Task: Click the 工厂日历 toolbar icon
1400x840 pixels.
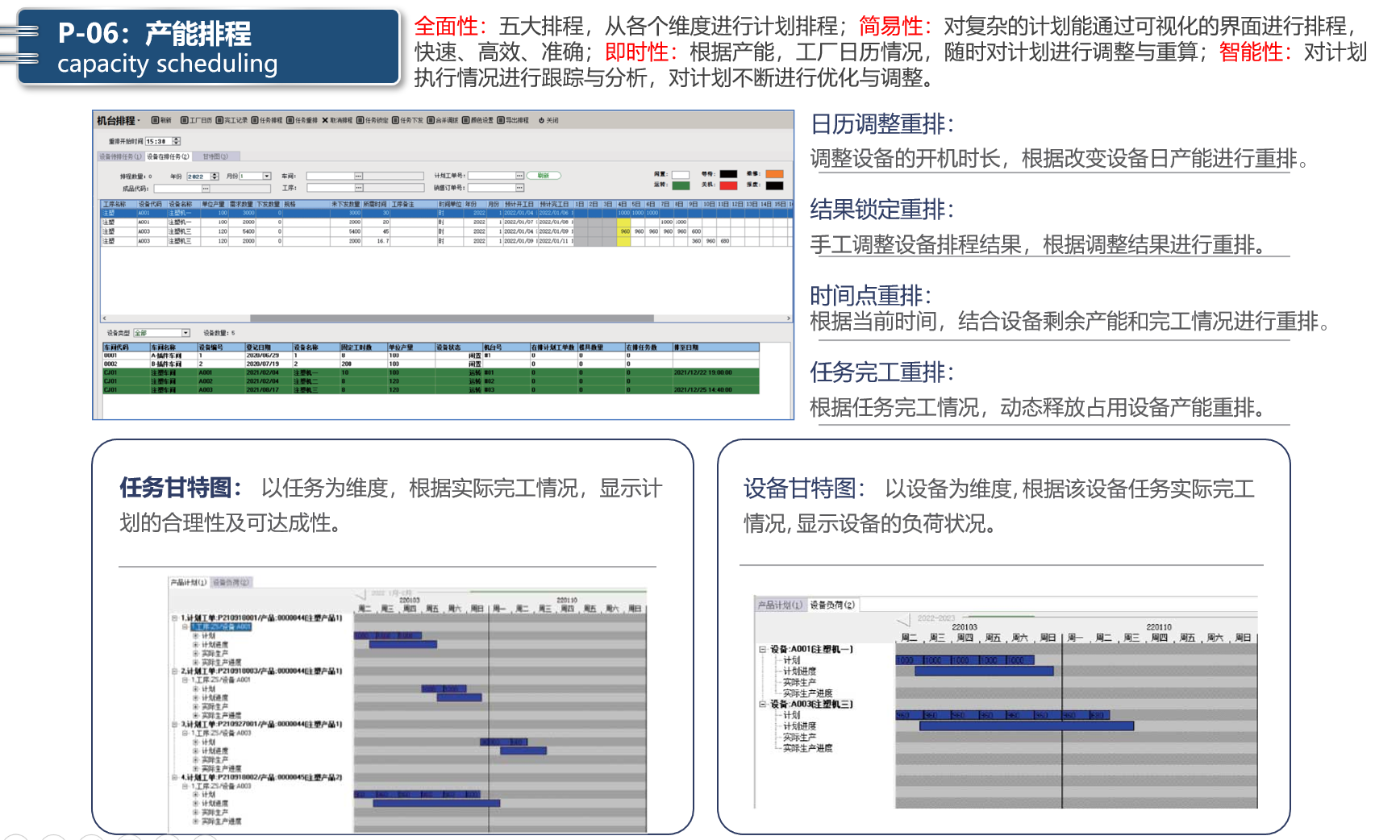Action: [184, 121]
